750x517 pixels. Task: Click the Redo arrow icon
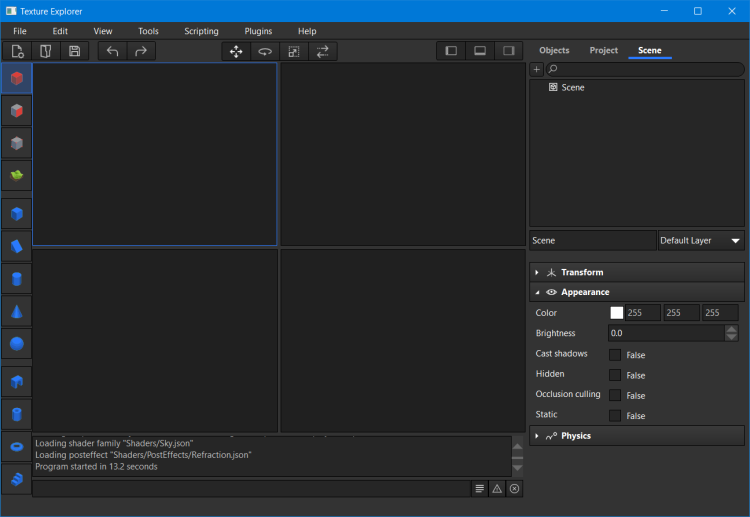point(140,51)
